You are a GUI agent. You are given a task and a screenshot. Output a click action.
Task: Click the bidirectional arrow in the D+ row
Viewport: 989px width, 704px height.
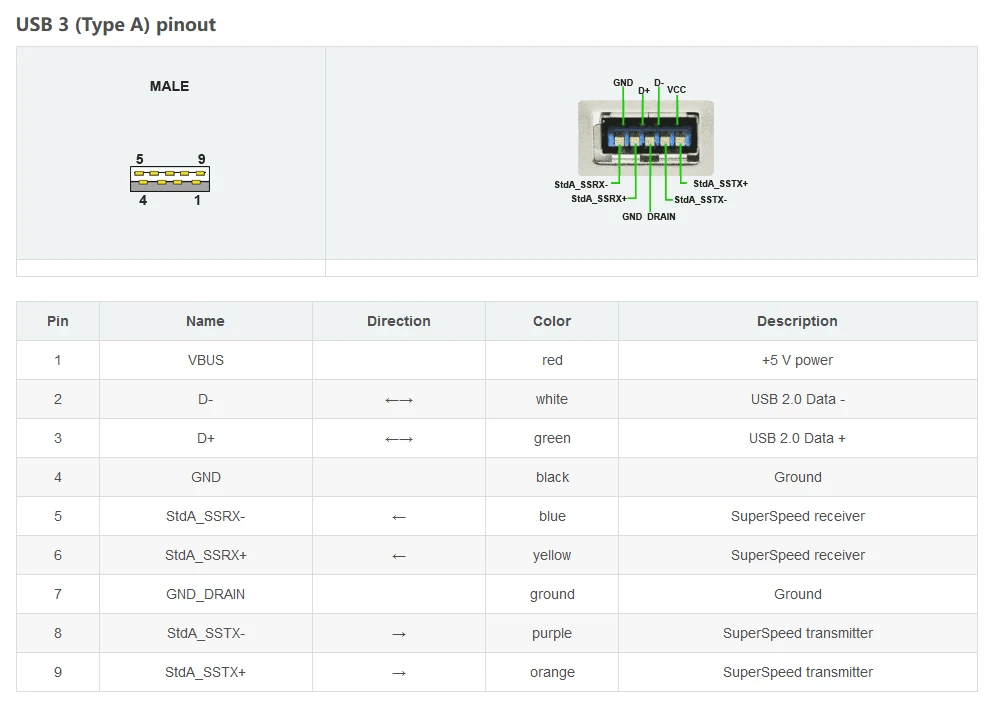(x=399, y=439)
